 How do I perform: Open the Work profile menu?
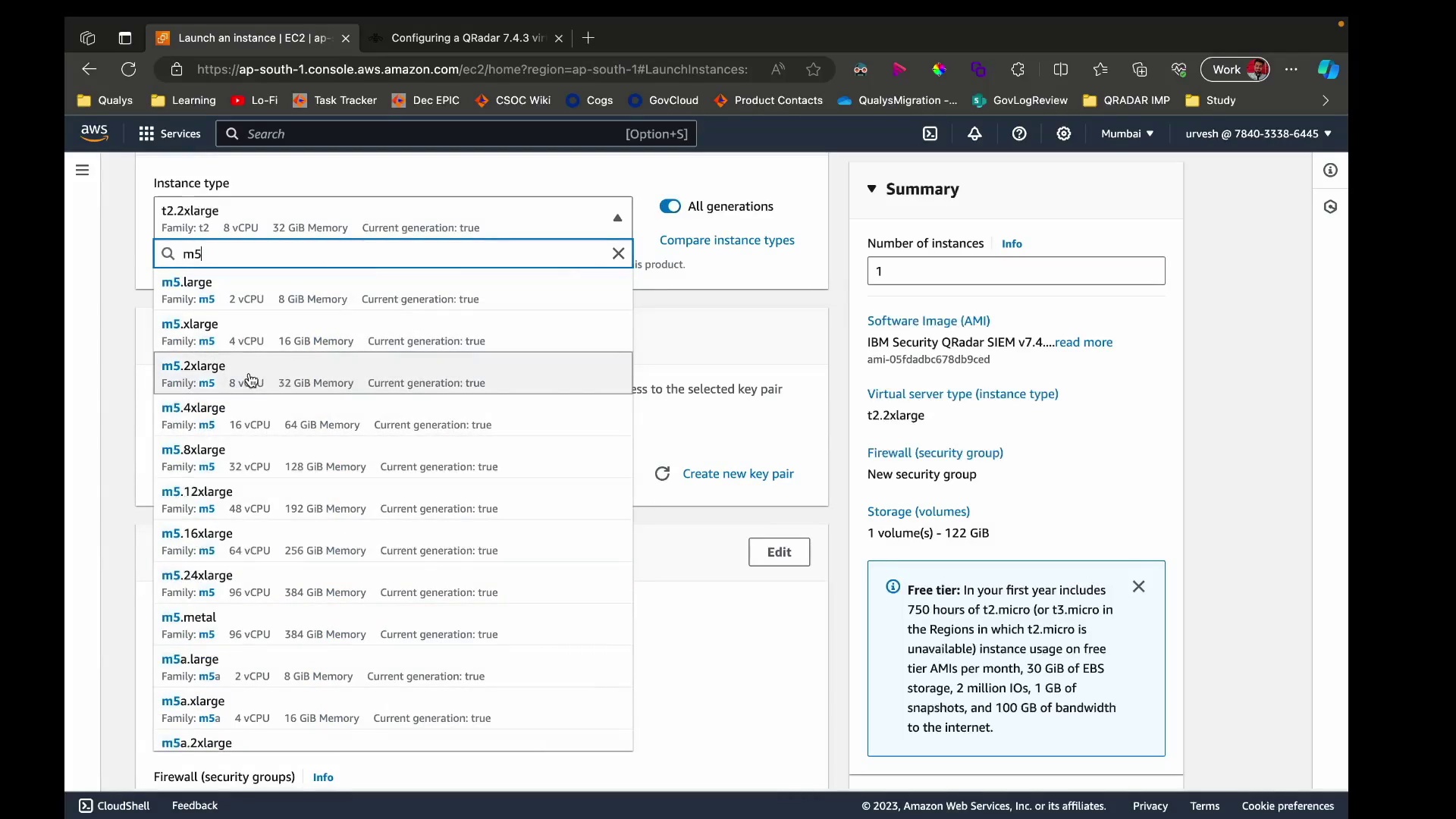point(1235,69)
